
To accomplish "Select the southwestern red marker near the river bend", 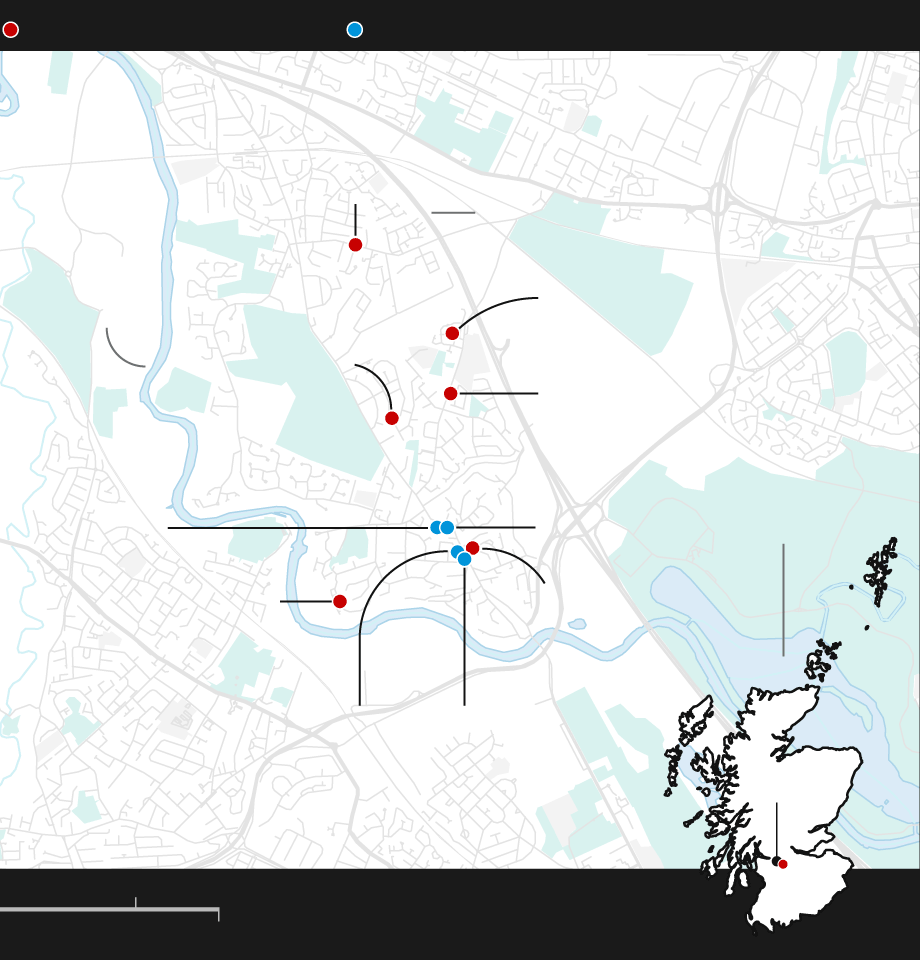I will (340, 601).
